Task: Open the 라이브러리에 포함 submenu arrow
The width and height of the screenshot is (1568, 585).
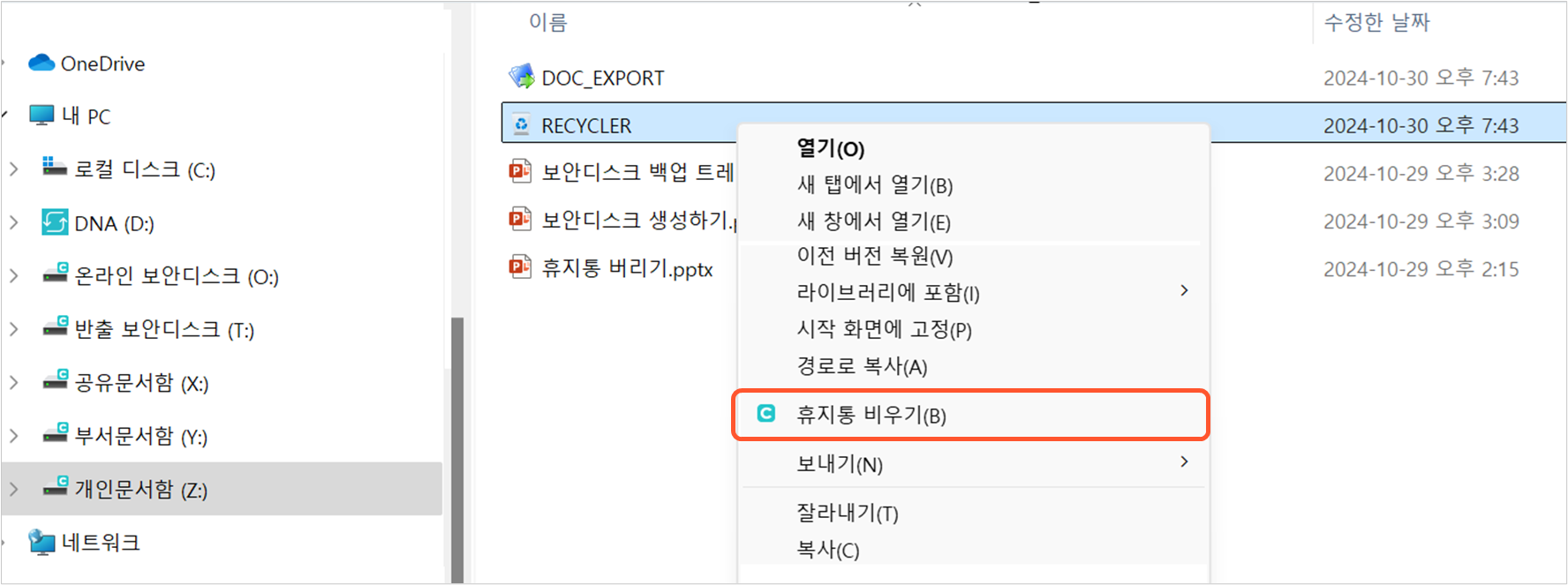Action: point(1184,291)
